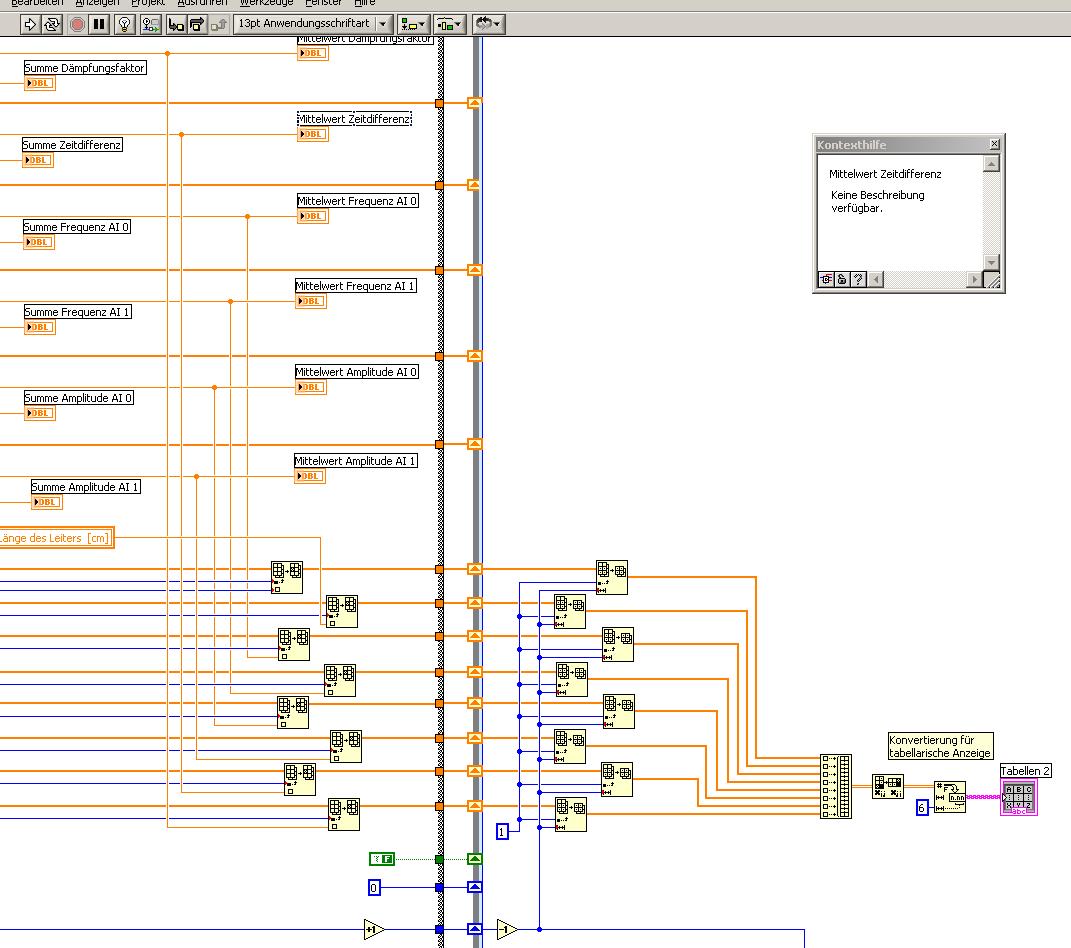The height and width of the screenshot is (948, 1071).
Task: Select the Tabellen 2 indicator terminal
Action: pos(1019,797)
